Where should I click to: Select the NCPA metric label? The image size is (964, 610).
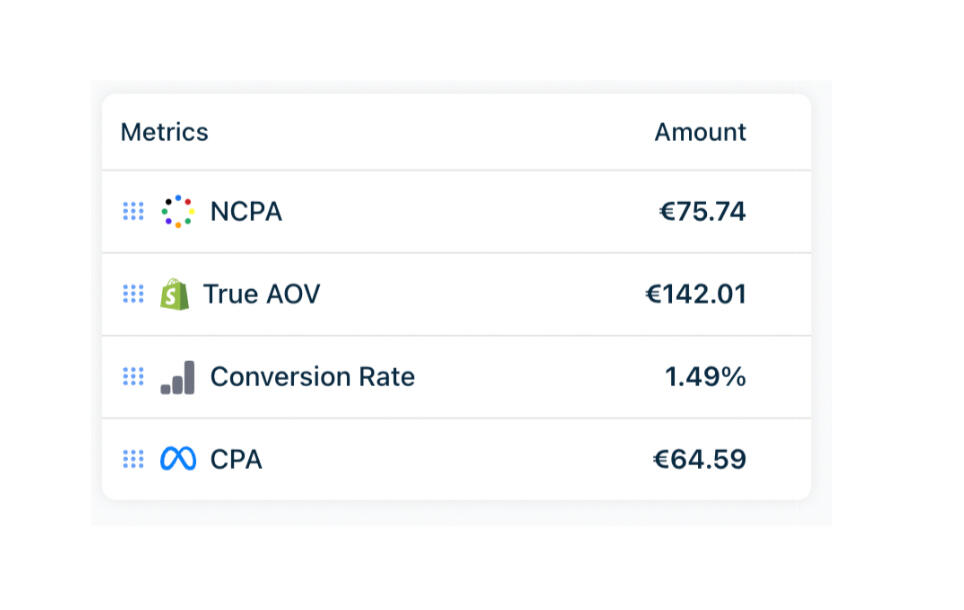(246, 212)
